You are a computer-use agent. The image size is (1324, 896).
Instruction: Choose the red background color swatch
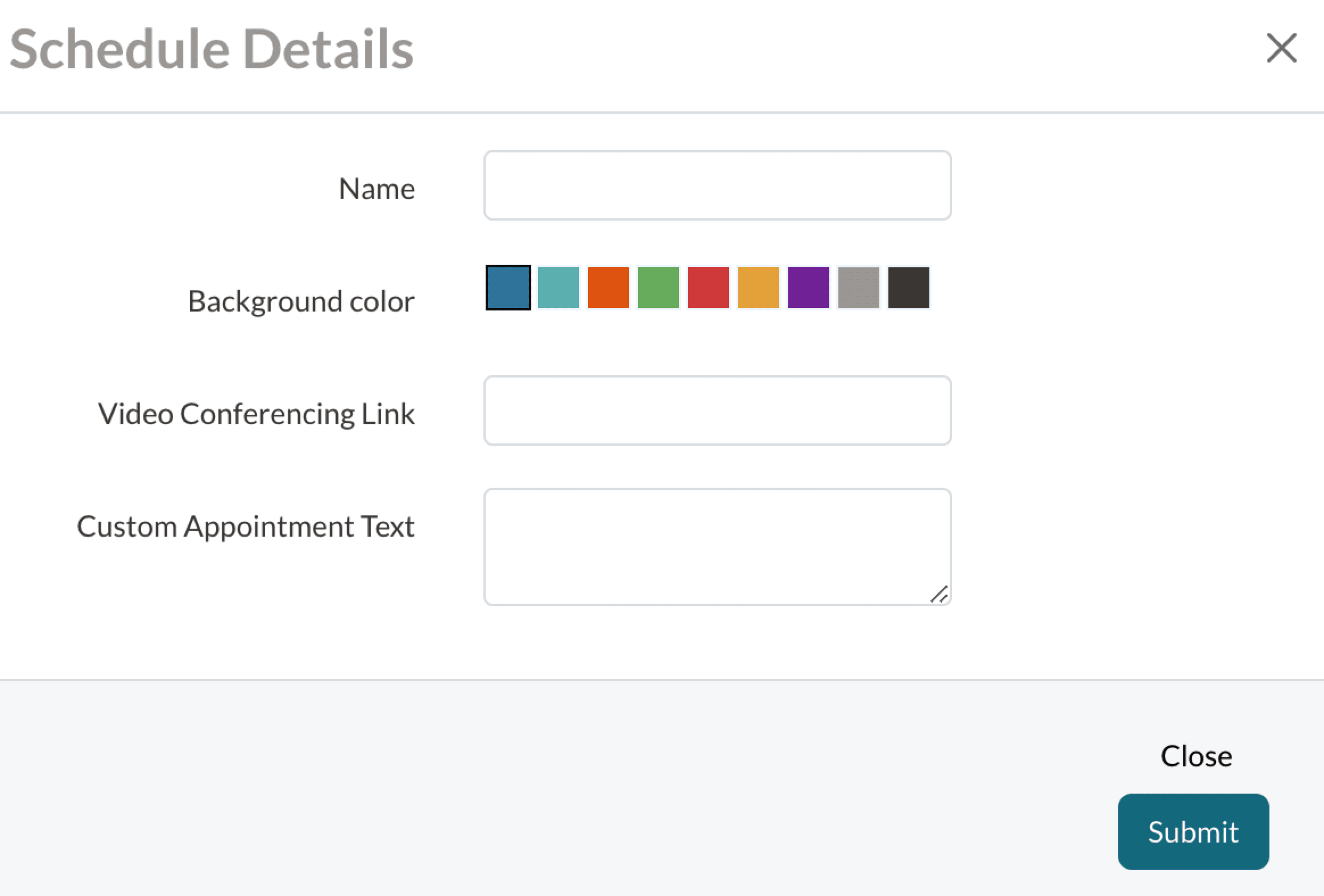tap(708, 288)
